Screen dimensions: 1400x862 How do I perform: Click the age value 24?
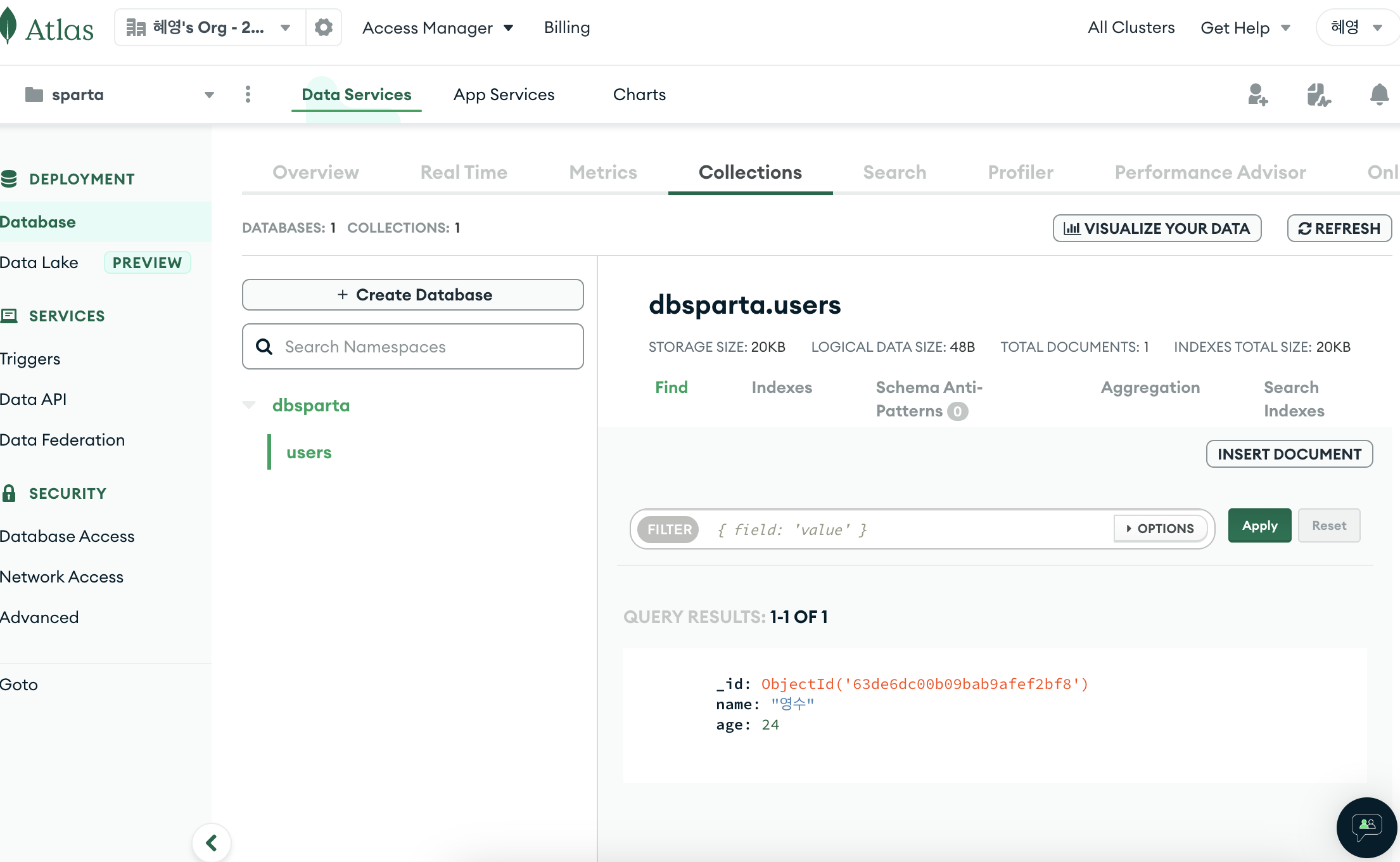(x=770, y=724)
